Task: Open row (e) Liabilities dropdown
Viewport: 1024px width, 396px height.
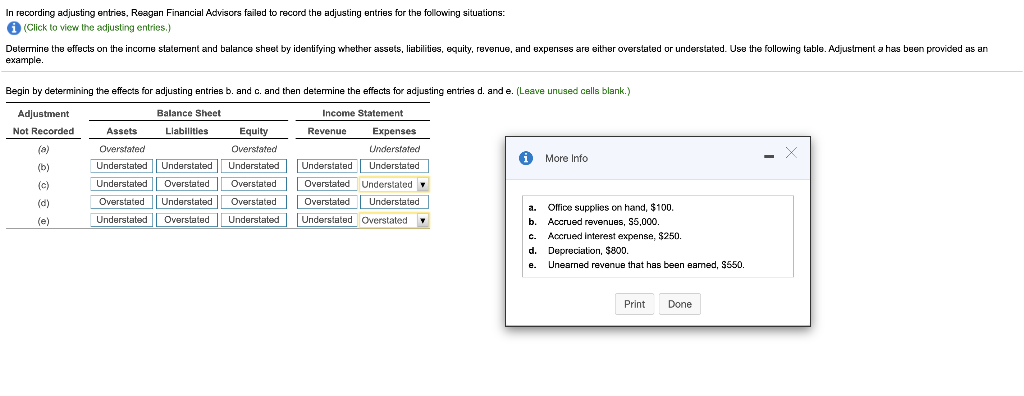Action: [x=187, y=220]
